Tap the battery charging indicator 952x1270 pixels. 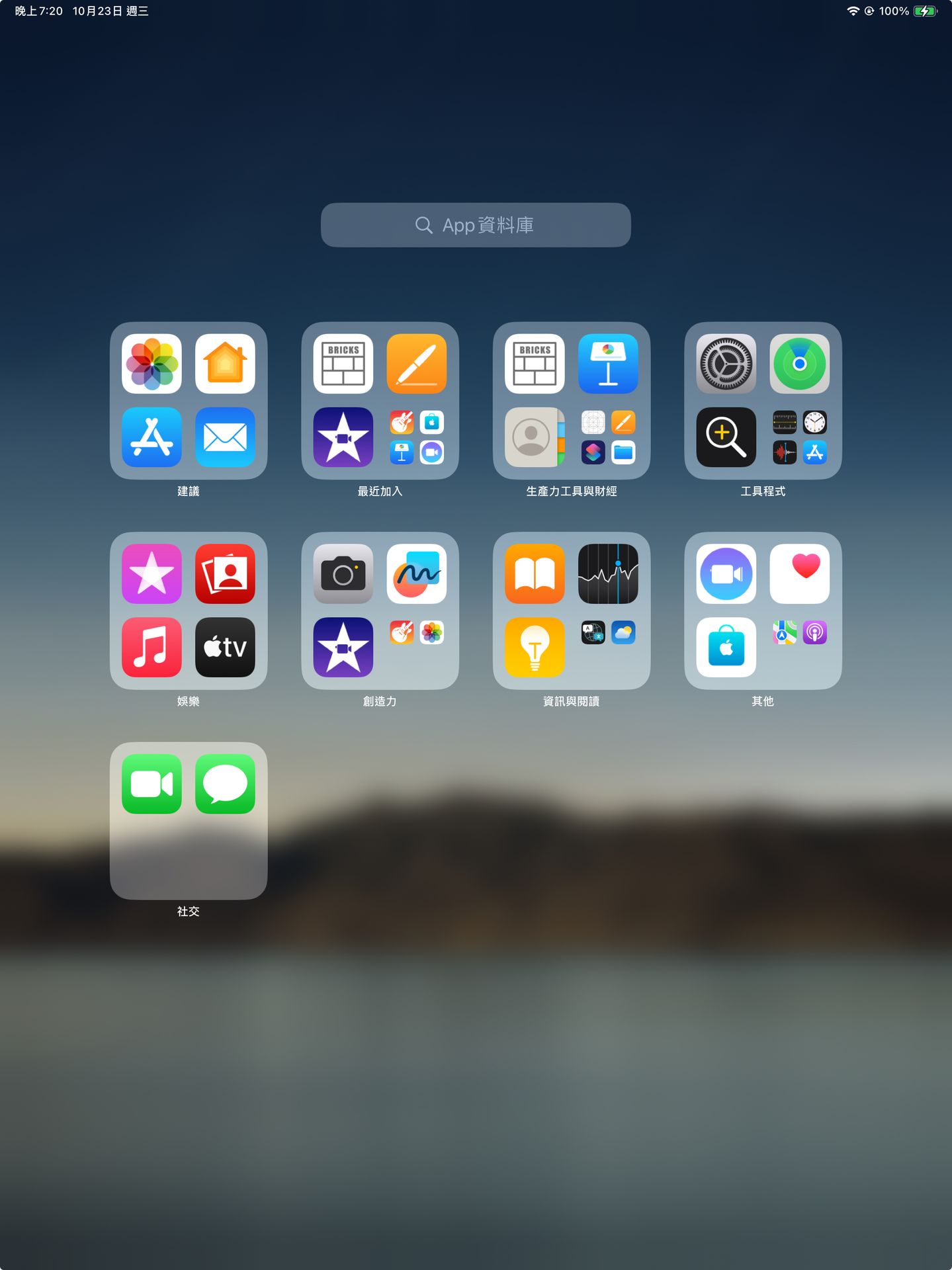pos(925,11)
